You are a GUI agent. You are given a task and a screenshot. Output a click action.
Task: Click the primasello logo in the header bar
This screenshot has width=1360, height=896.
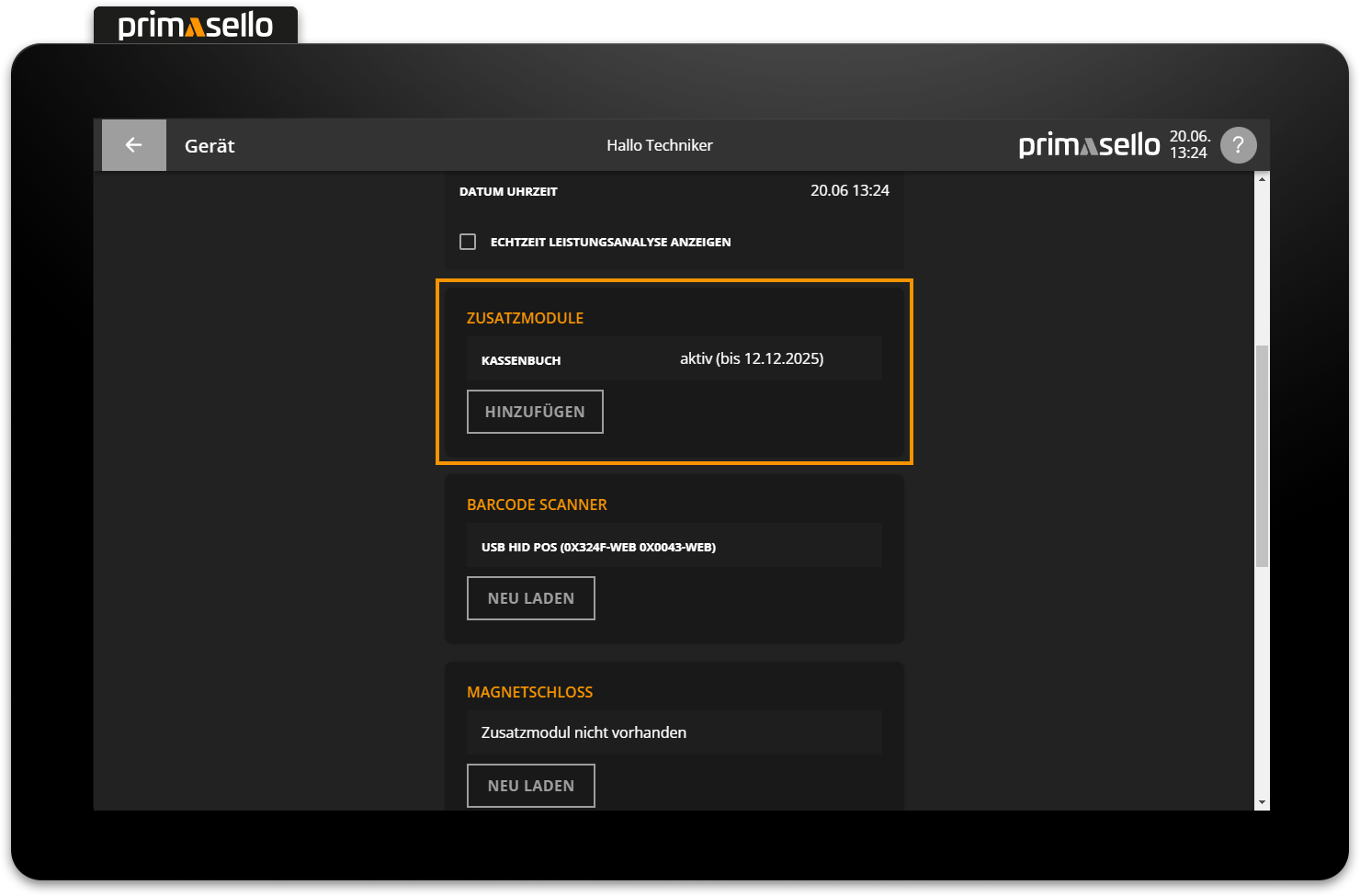(1089, 145)
